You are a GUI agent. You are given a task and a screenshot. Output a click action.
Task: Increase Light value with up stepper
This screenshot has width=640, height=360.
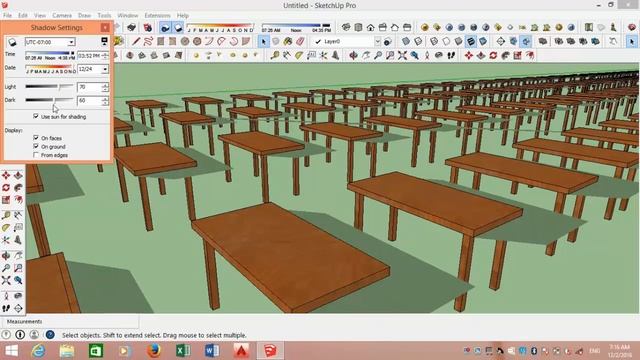tap(105, 84)
